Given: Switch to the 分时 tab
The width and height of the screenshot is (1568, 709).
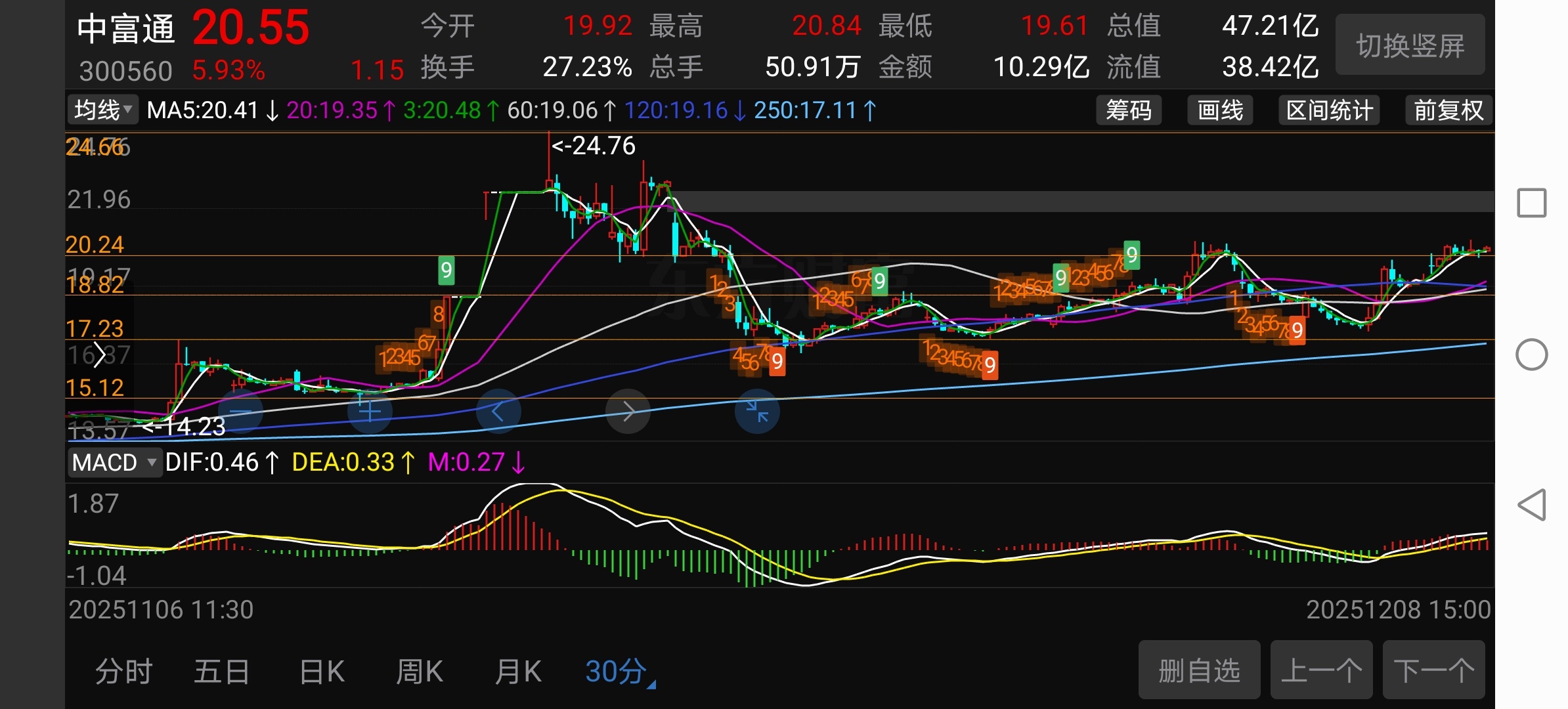Looking at the screenshot, I should click(x=123, y=672).
